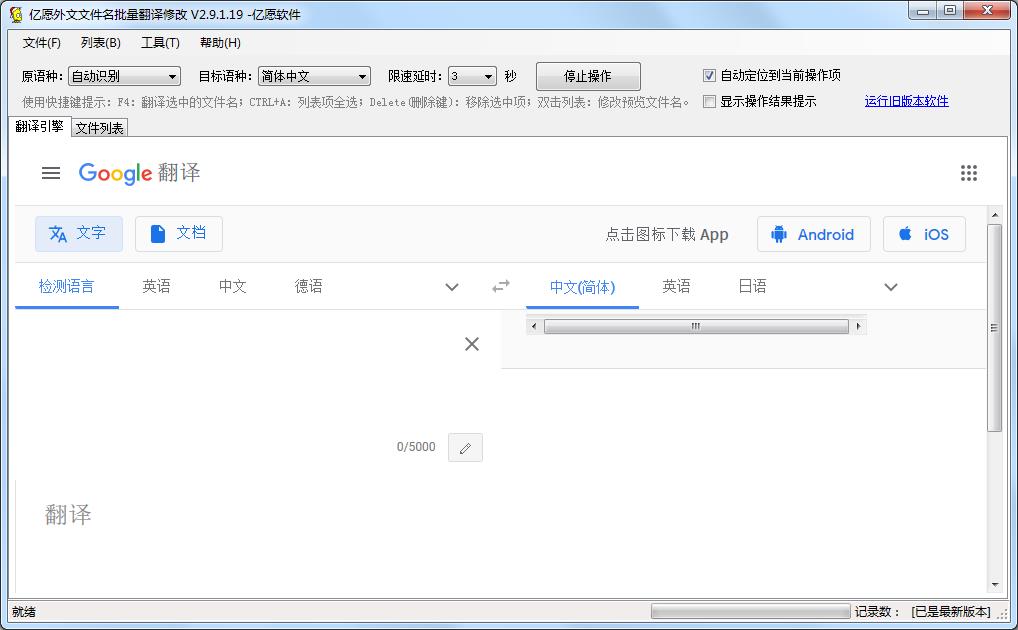Enable 显示操作结果提示 checkbox
Viewport: 1018px width, 630px height.
coord(710,101)
